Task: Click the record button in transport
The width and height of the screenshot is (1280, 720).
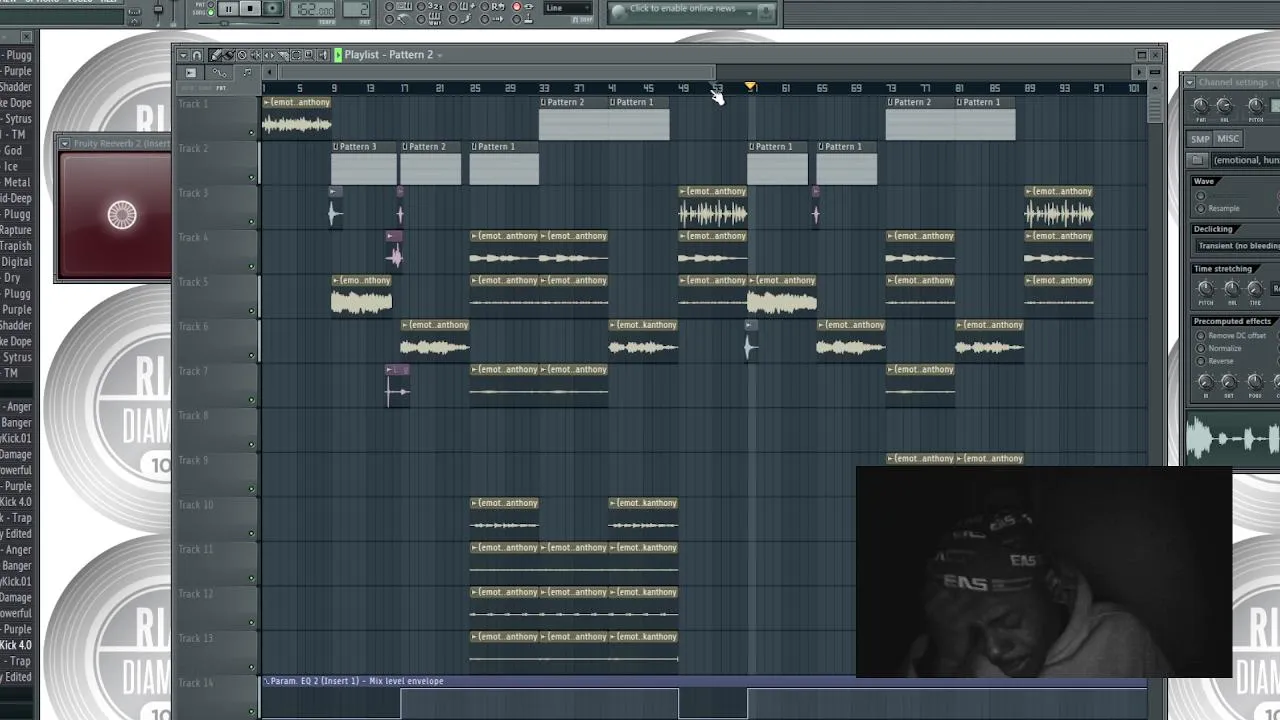Action: pos(272,8)
